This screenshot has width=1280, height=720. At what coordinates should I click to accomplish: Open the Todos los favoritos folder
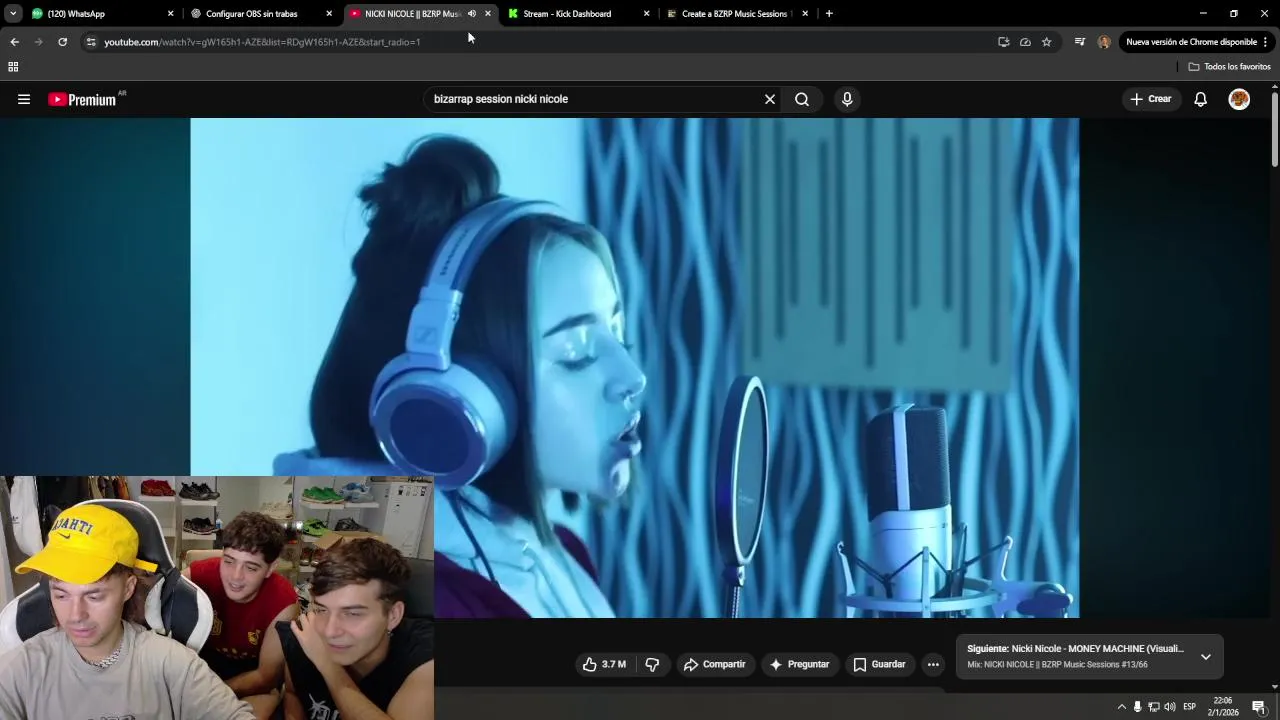(1229, 67)
